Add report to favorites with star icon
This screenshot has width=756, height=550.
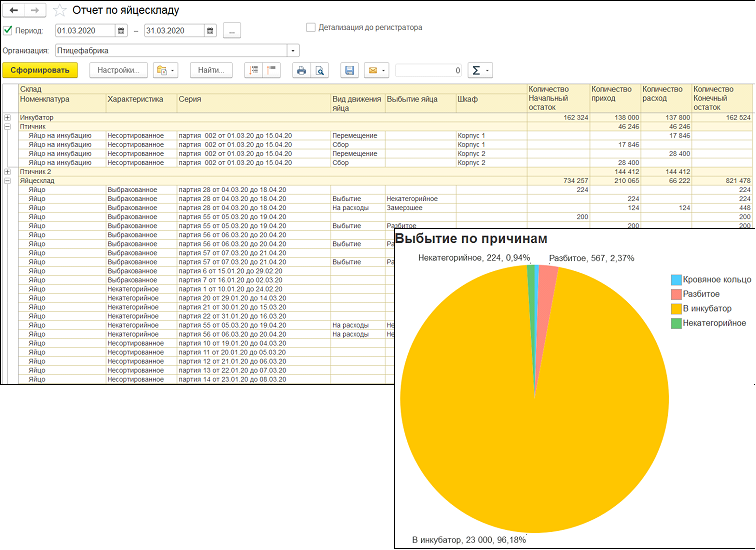click(60, 10)
